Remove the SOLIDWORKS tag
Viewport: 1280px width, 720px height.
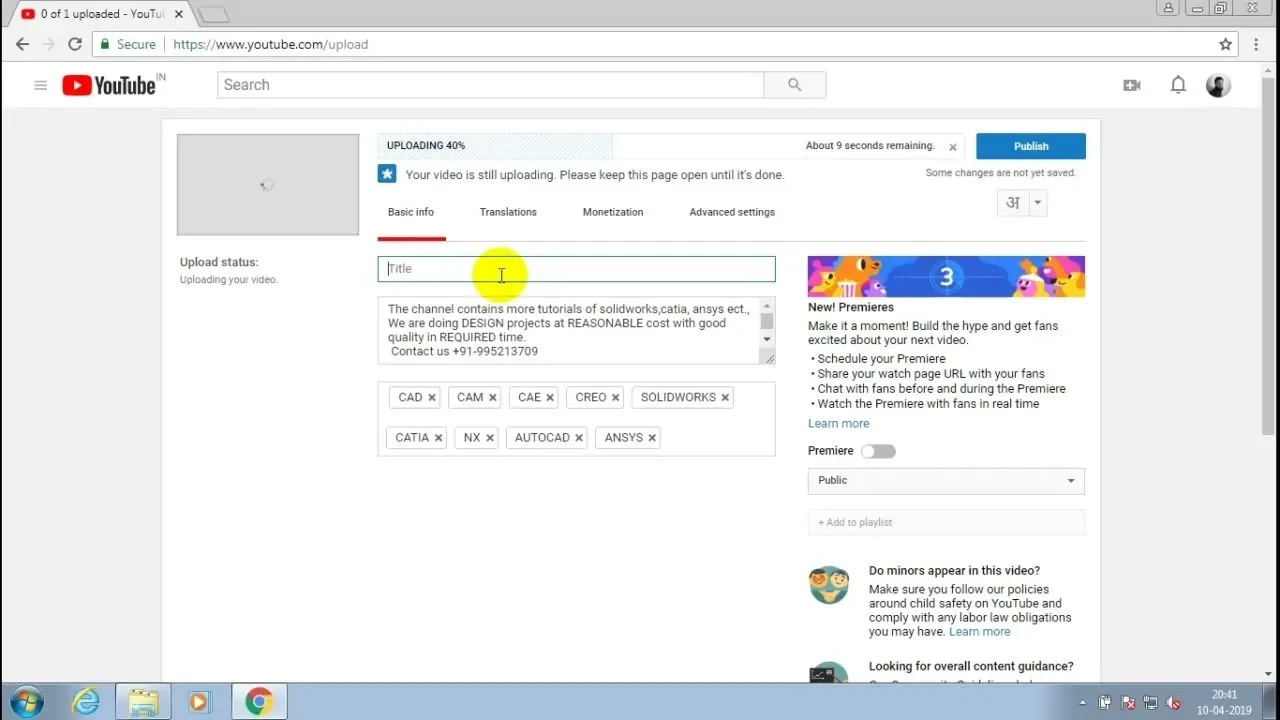[x=725, y=397]
